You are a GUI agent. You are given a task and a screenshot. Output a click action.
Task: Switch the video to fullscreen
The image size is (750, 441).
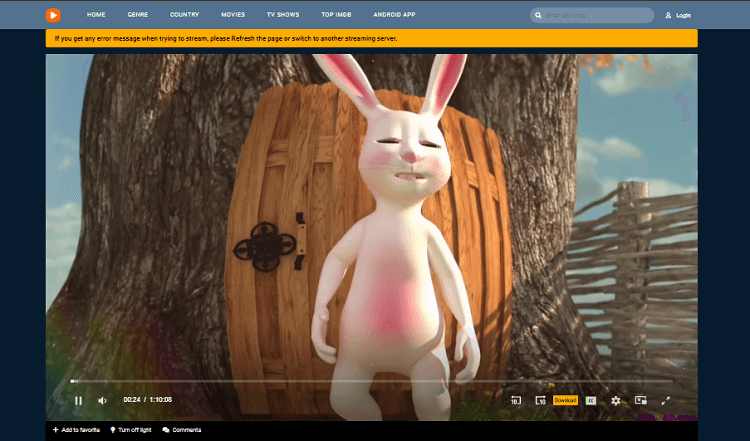(665, 401)
